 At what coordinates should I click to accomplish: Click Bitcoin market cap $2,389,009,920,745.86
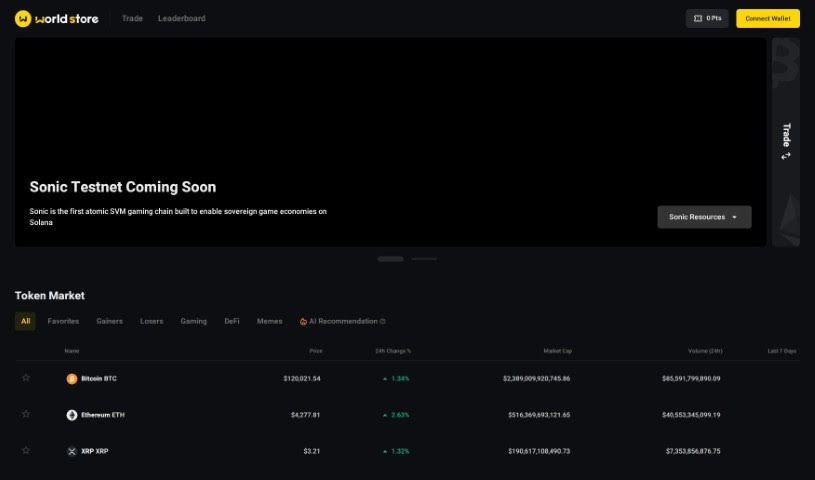536,379
